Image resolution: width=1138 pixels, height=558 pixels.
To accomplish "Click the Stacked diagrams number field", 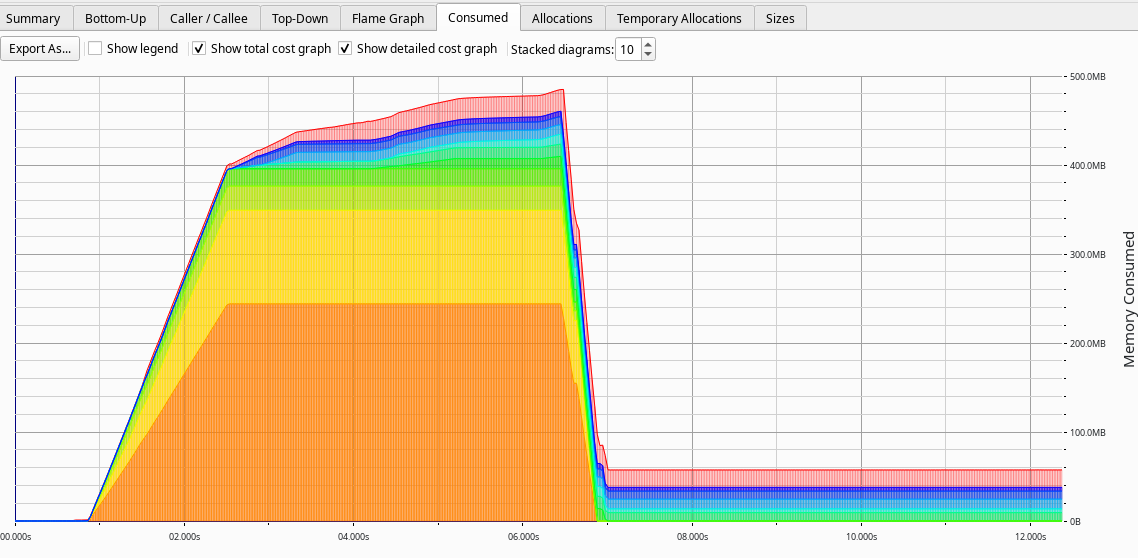I will coord(627,49).
